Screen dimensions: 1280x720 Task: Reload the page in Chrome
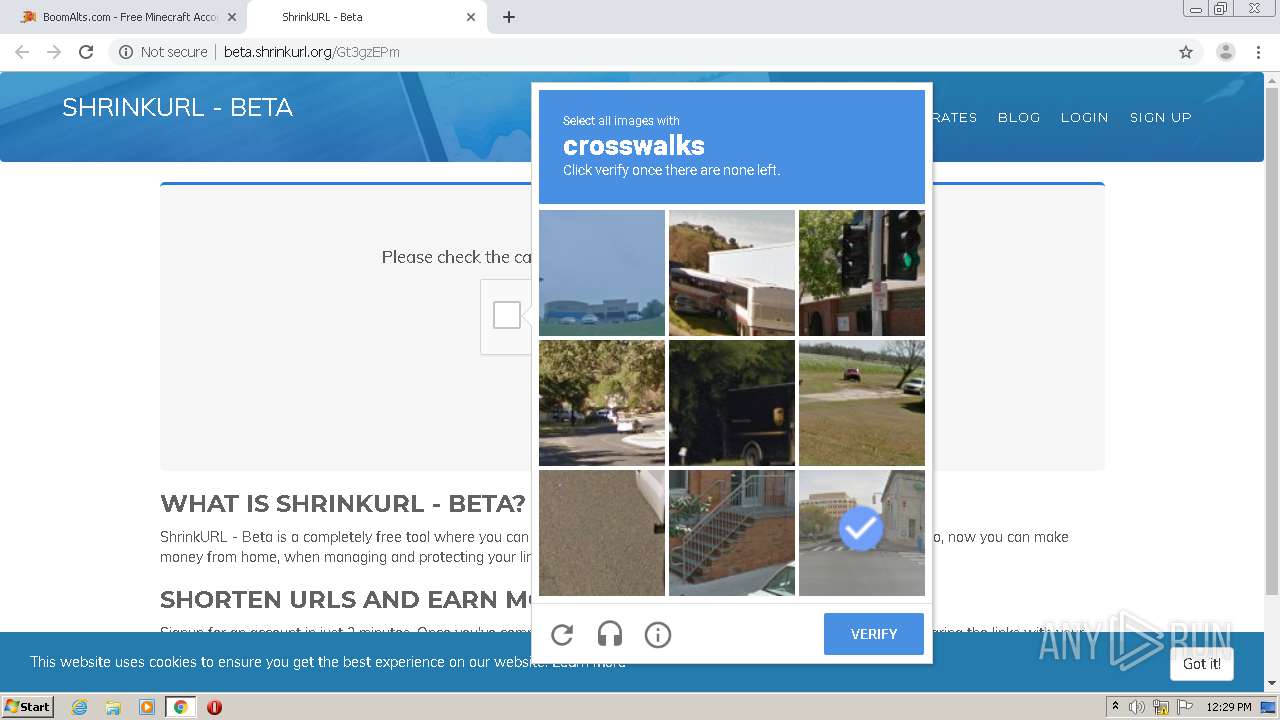pyautogui.click(x=86, y=52)
